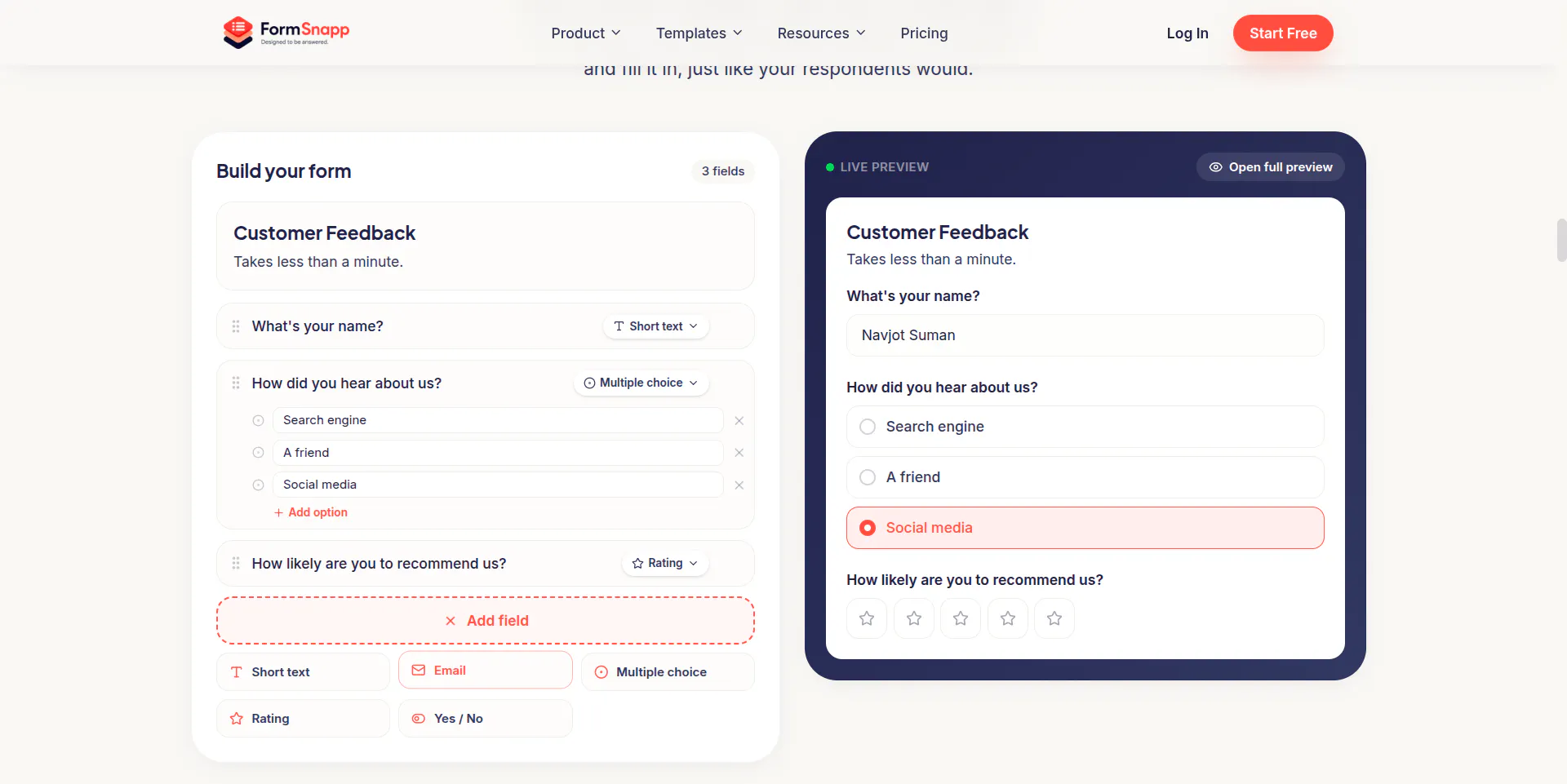Click Add option link
The image size is (1567, 784).
(x=311, y=512)
